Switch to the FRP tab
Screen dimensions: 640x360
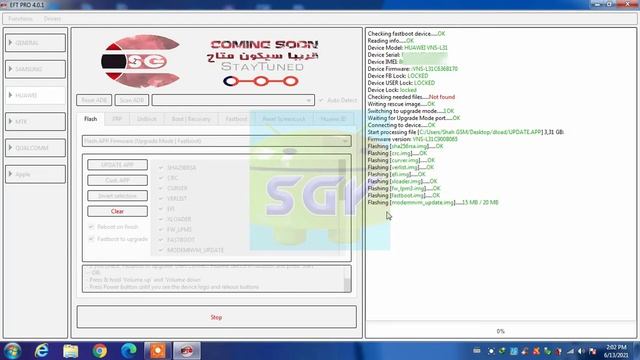point(117,119)
